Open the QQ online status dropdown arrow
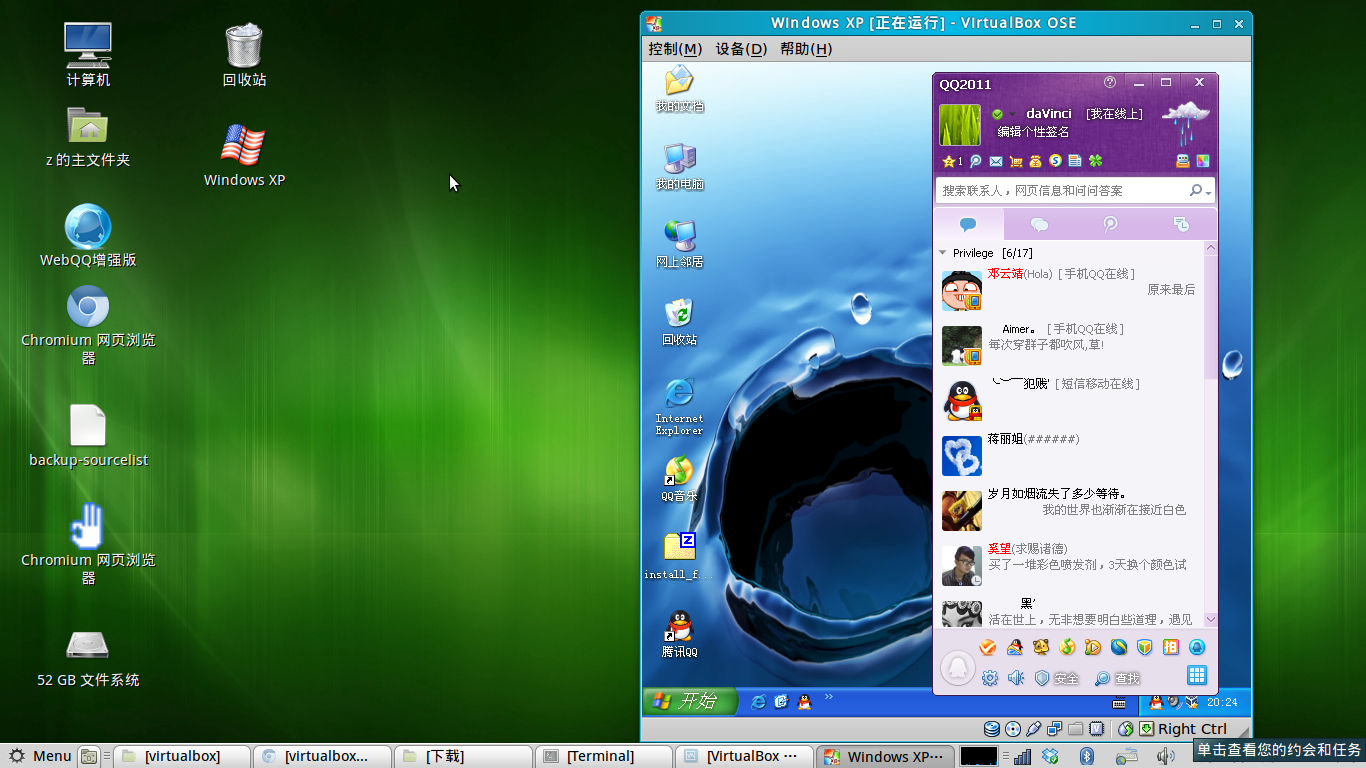The image size is (1366, 768). [1012, 114]
